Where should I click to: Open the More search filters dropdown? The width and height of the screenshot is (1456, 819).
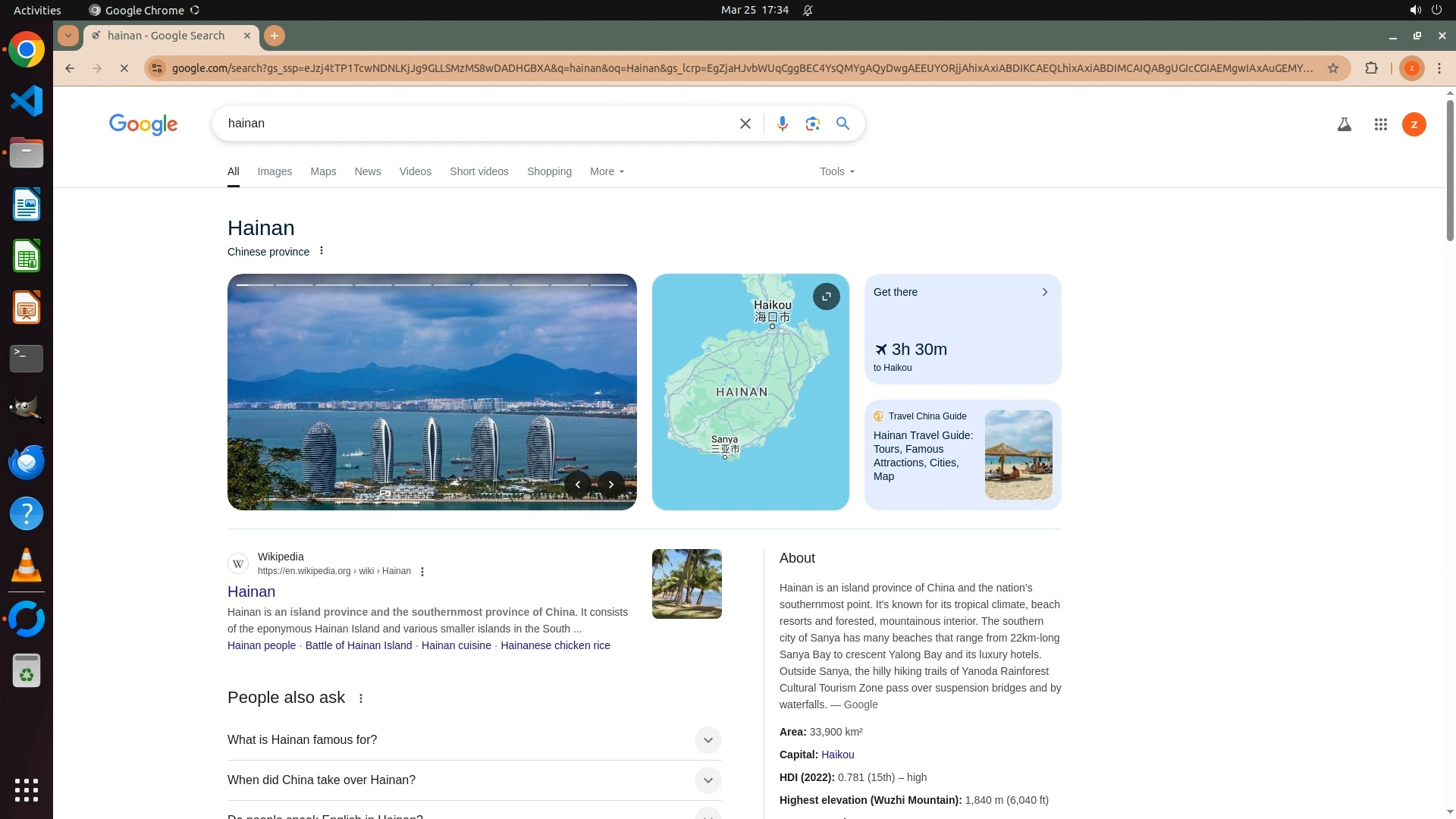(x=607, y=171)
